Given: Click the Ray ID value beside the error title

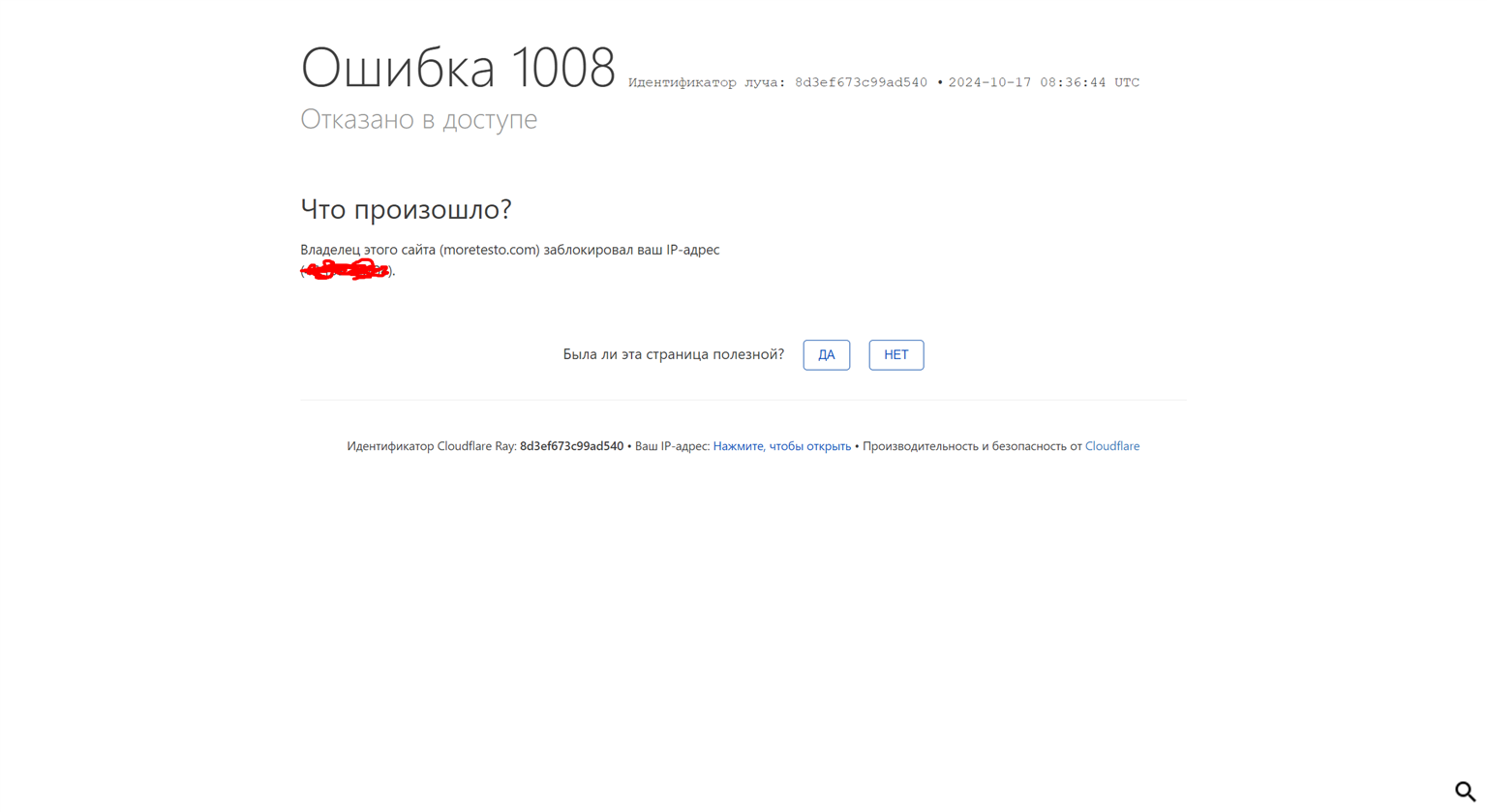Looking at the screenshot, I should (x=861, y=83).
